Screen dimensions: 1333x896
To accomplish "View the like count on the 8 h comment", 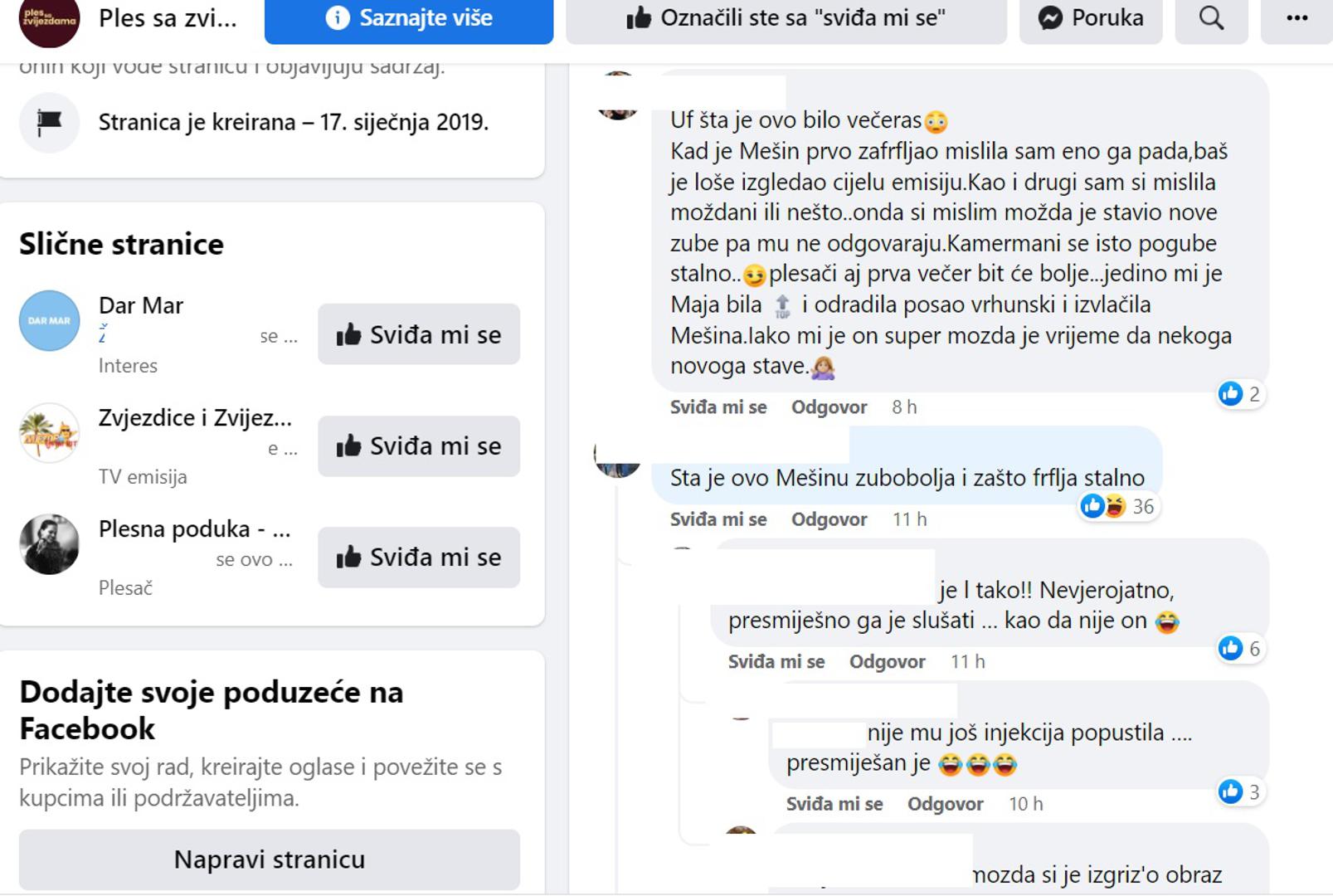I will pyautogui.click(x=1239, y=394).
